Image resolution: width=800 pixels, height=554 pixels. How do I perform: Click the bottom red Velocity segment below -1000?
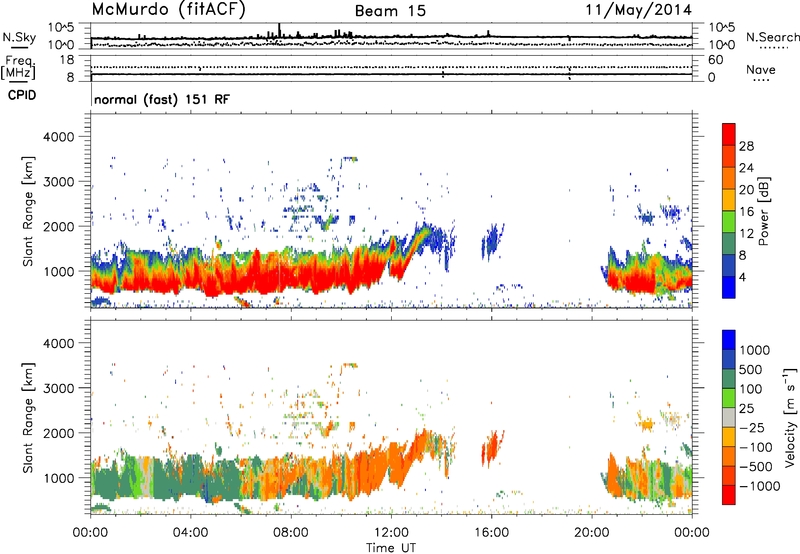click(729, 495)
